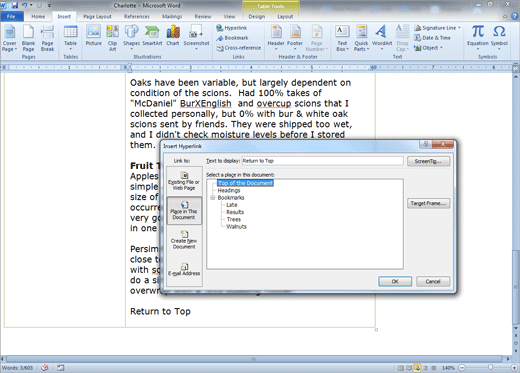Confirm hyperlink with OK button
Screen dimensions: 520x373
coord(395,282)
